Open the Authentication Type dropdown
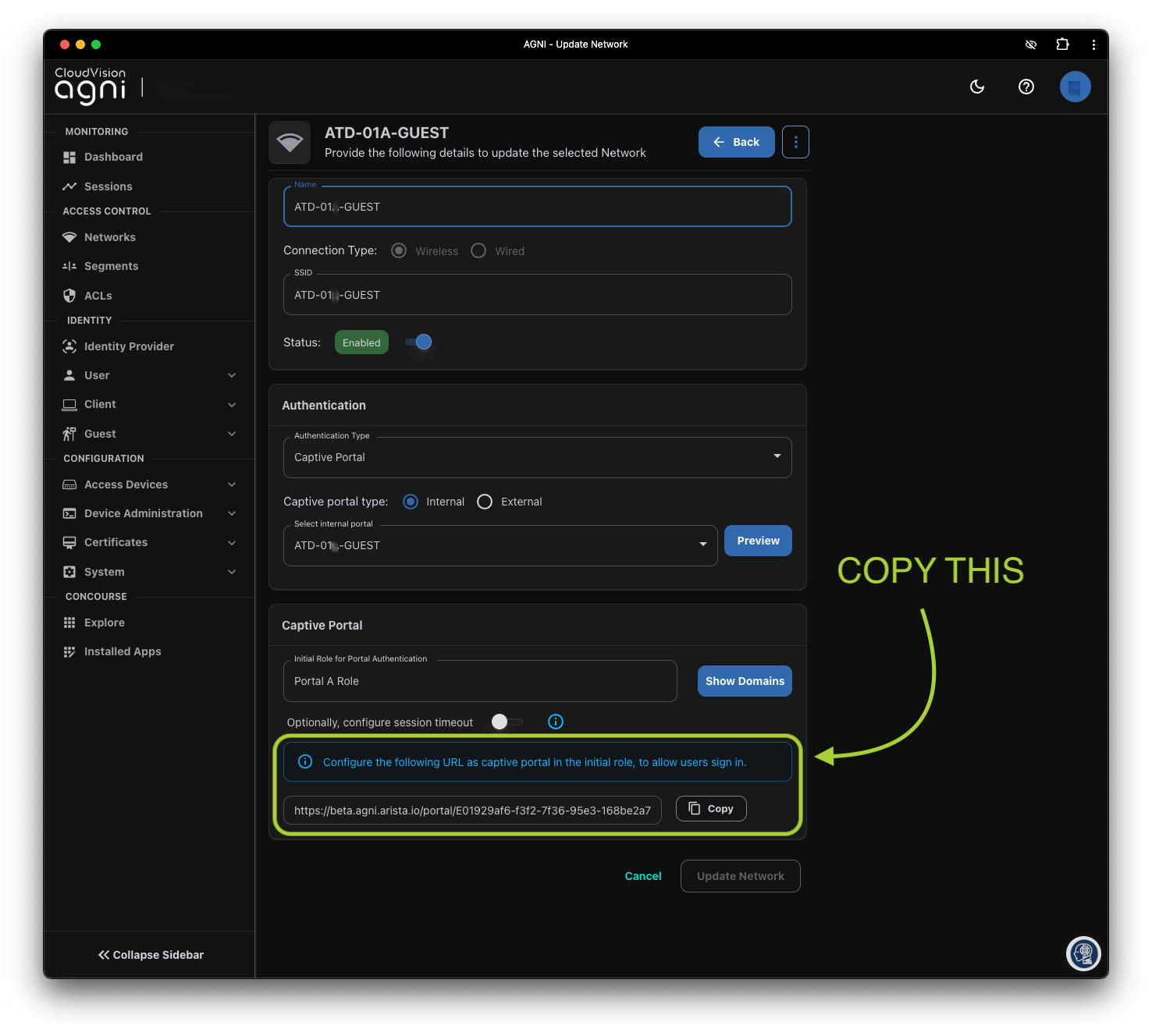1152x1036 pixels. (x=537, y=457)
